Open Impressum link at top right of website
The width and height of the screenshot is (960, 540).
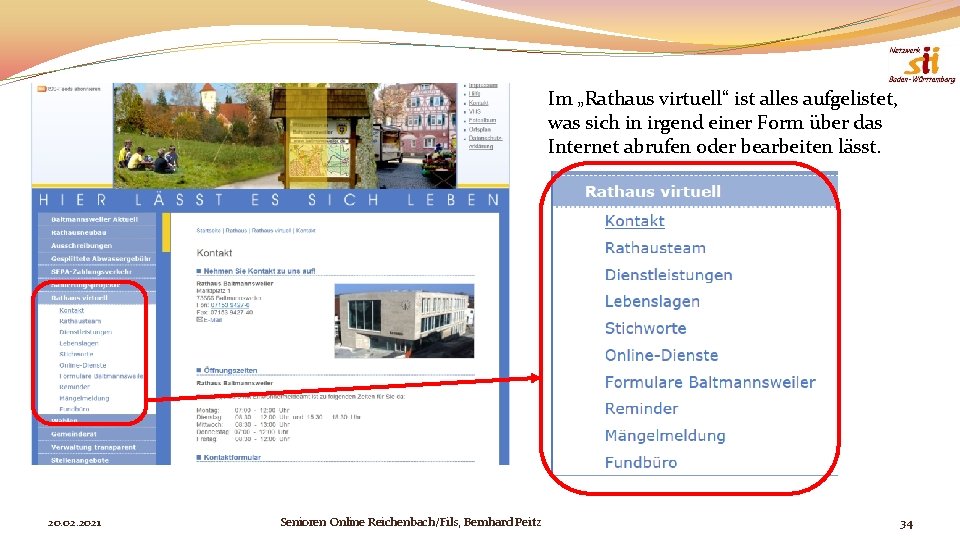click(x=483, y=86)
